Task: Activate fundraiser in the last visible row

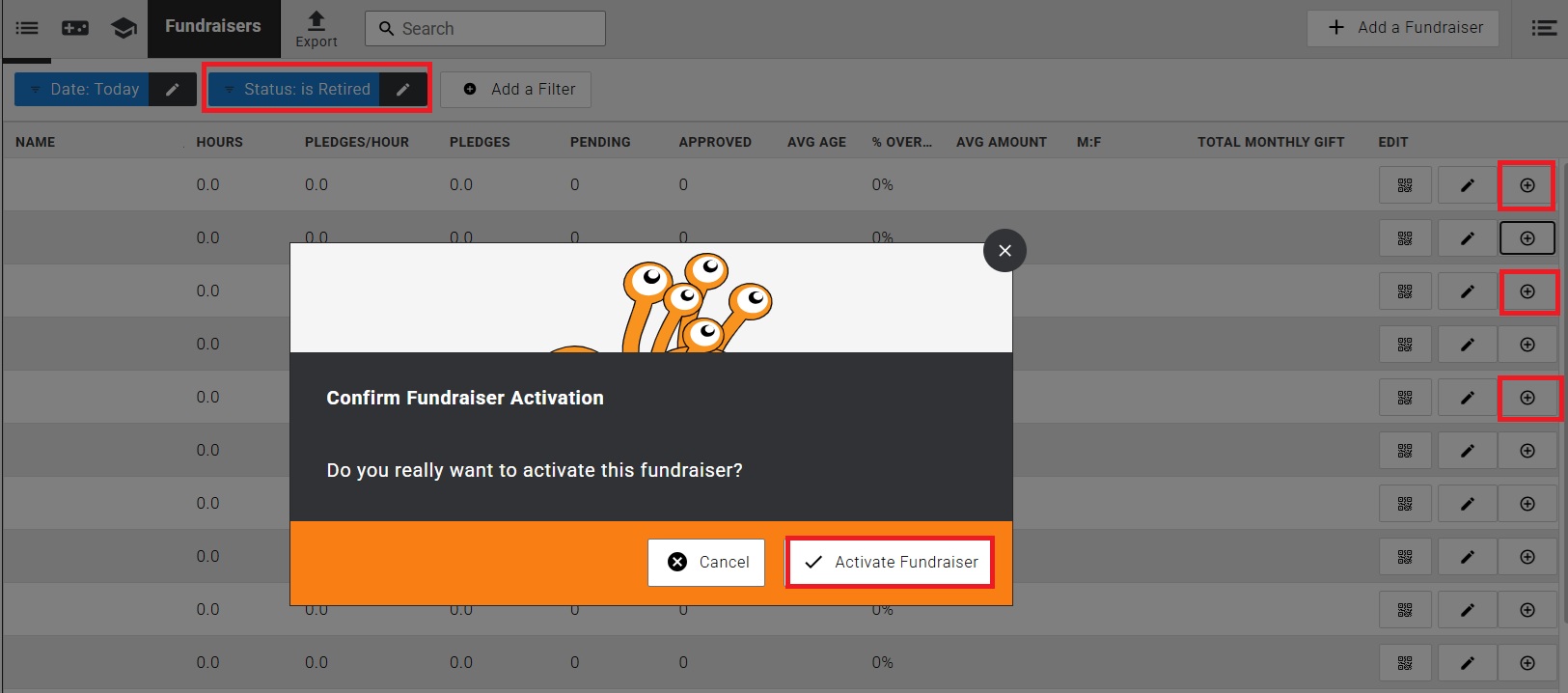Action: click(x=1527, y=663)
